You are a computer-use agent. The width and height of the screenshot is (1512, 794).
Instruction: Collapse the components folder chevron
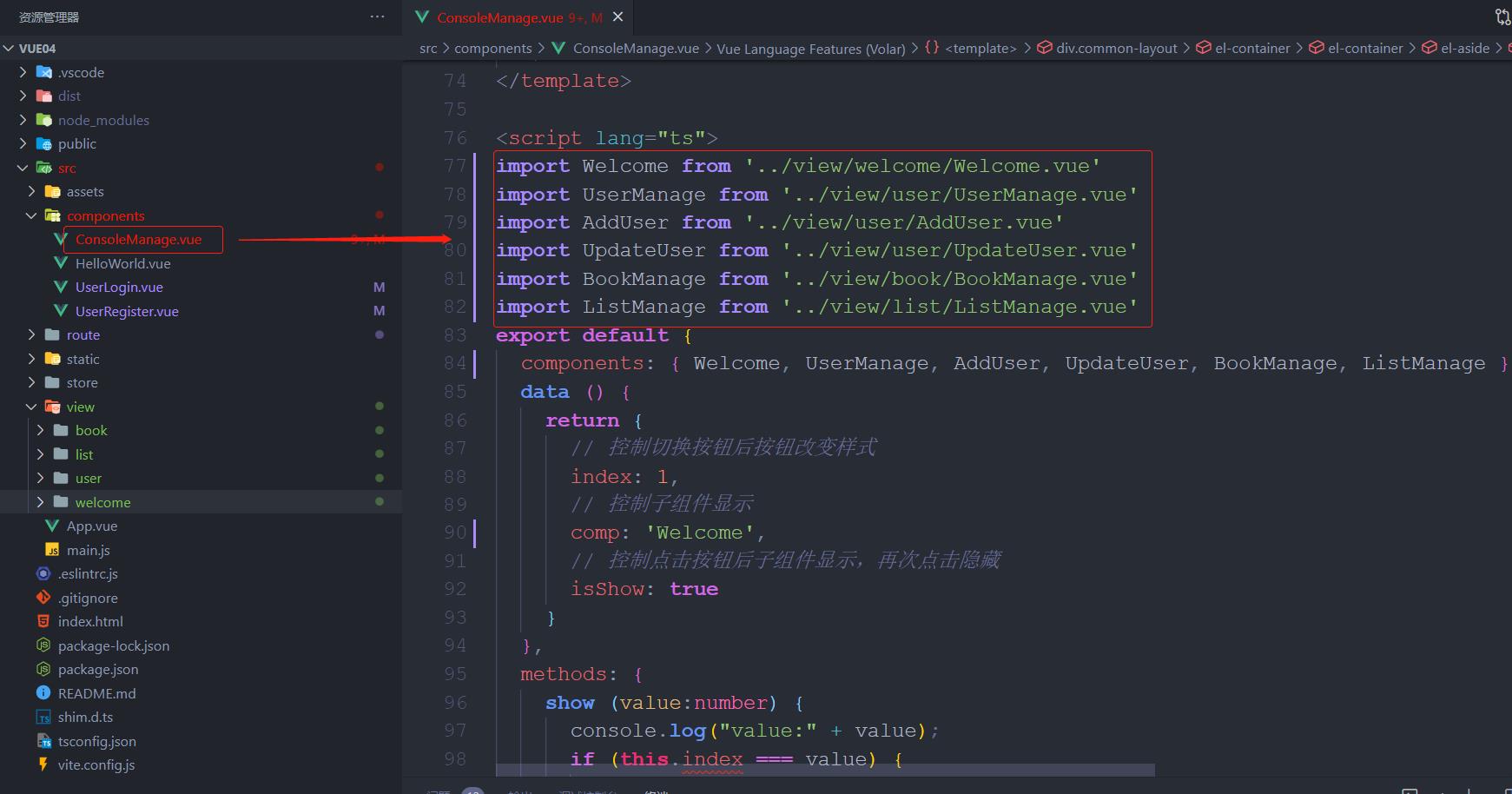(x=31, y=215)
